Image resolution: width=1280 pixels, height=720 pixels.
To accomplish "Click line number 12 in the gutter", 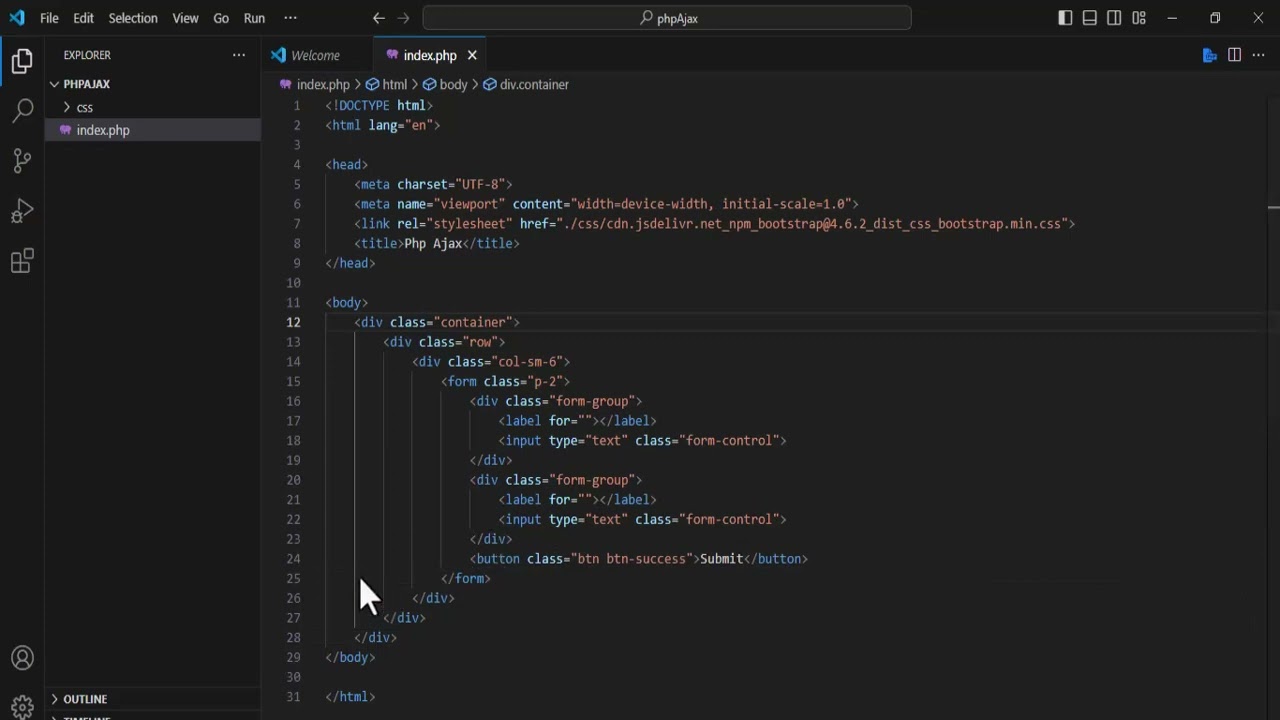I will [293, 322].
